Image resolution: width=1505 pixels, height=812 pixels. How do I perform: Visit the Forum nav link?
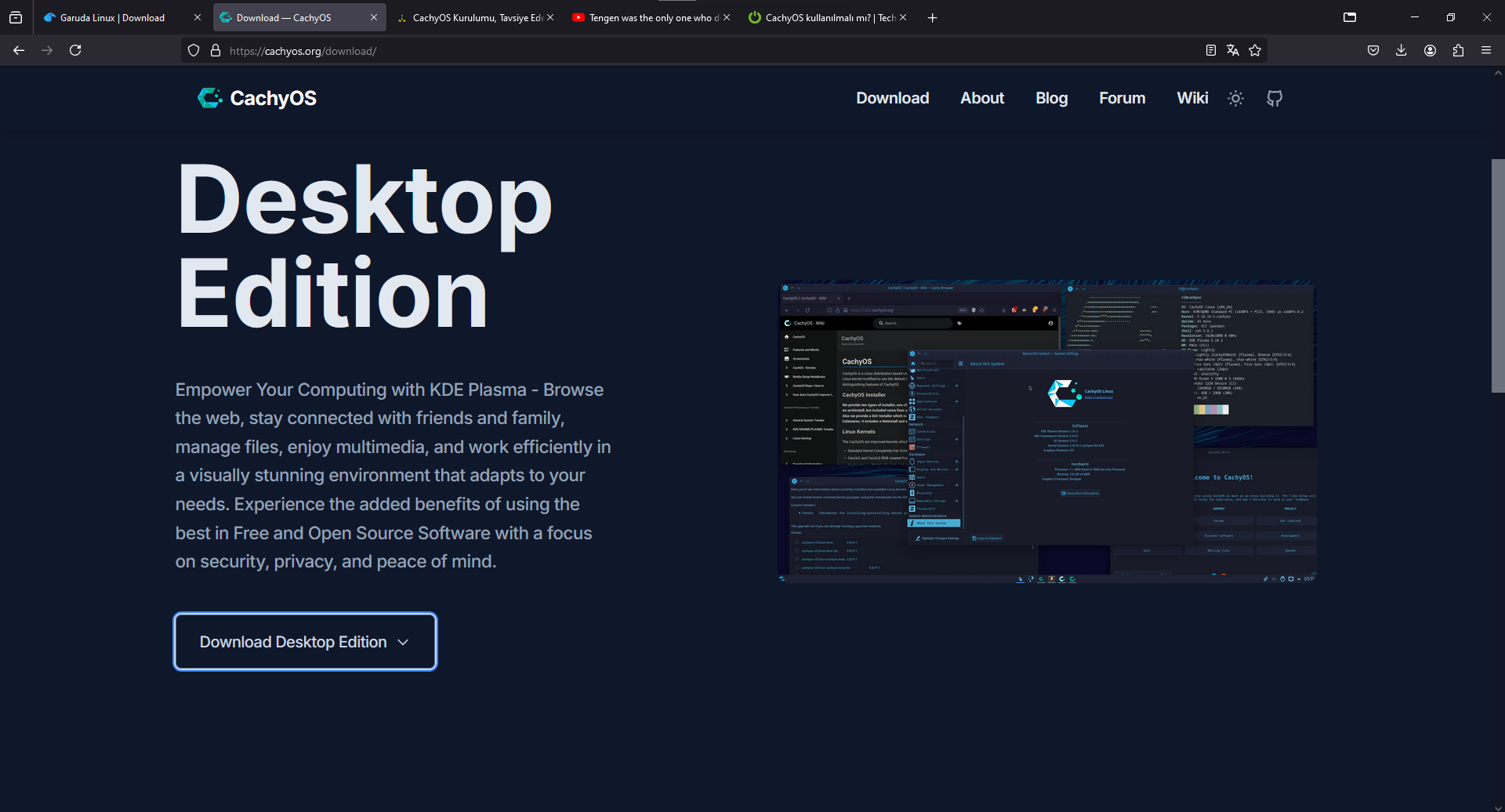click(x=1122, y=98)
